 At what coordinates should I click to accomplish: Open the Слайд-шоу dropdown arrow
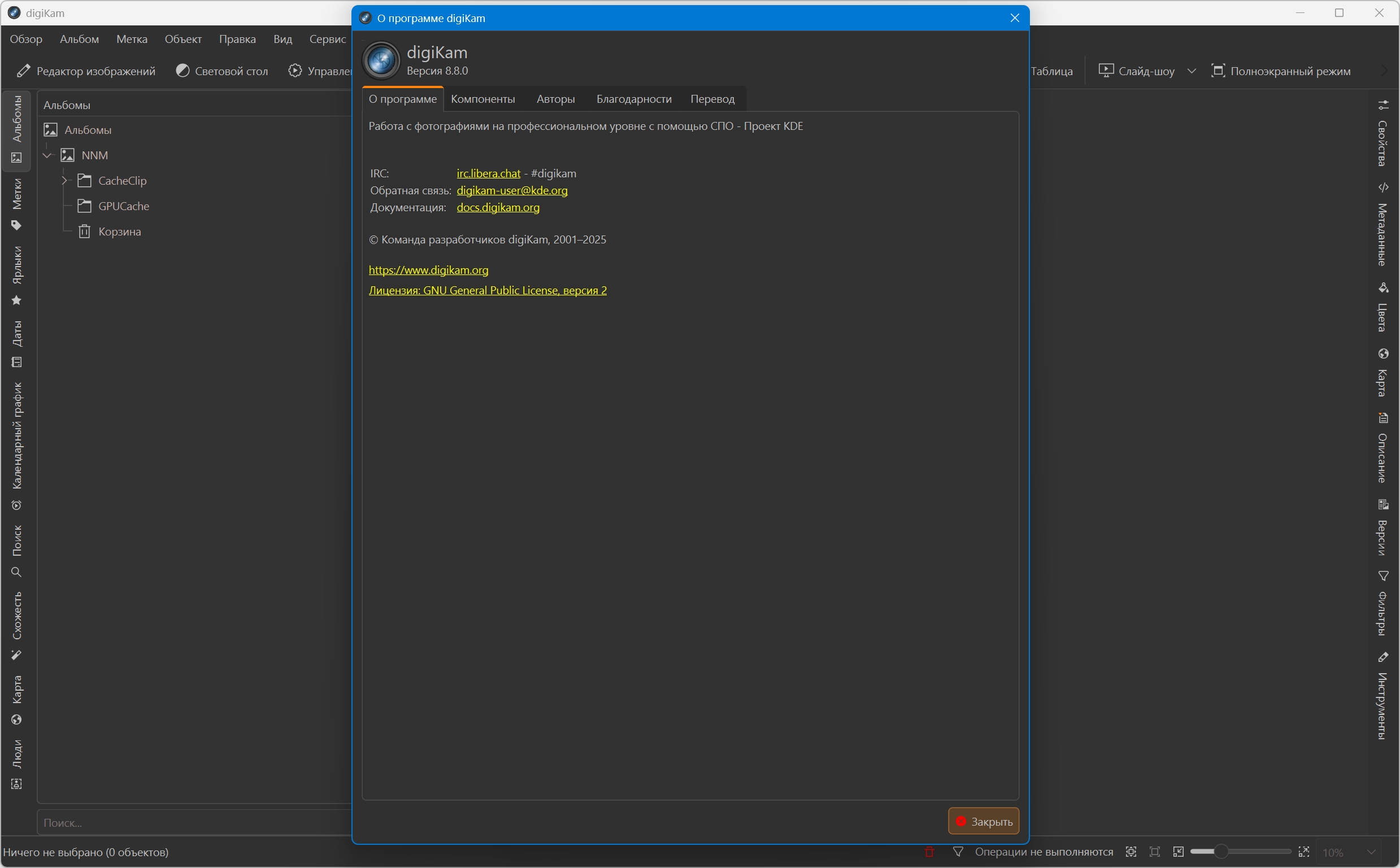click(1192, 71)
